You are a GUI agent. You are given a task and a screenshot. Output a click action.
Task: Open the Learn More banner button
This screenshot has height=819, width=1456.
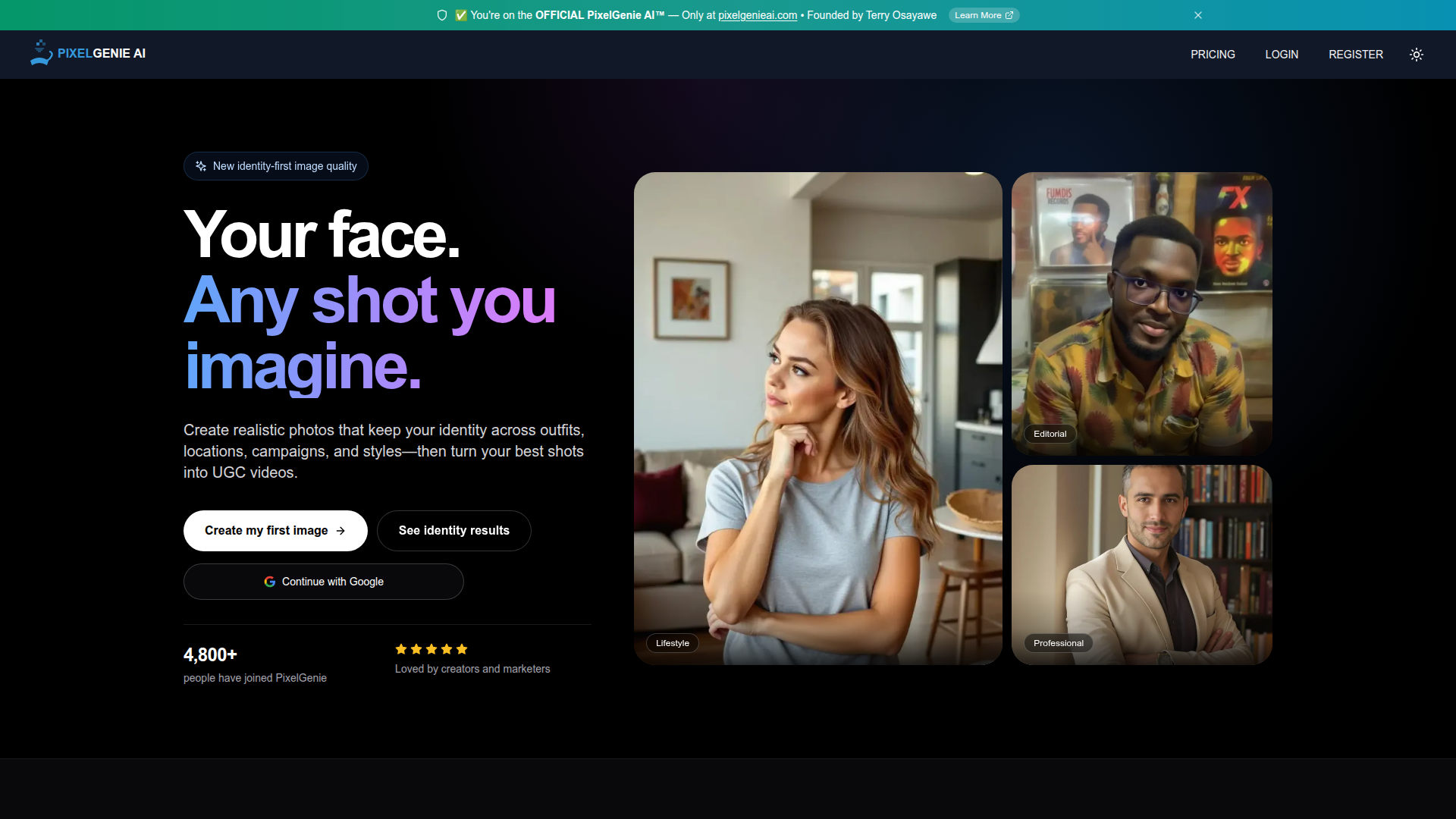coord(984,15)
